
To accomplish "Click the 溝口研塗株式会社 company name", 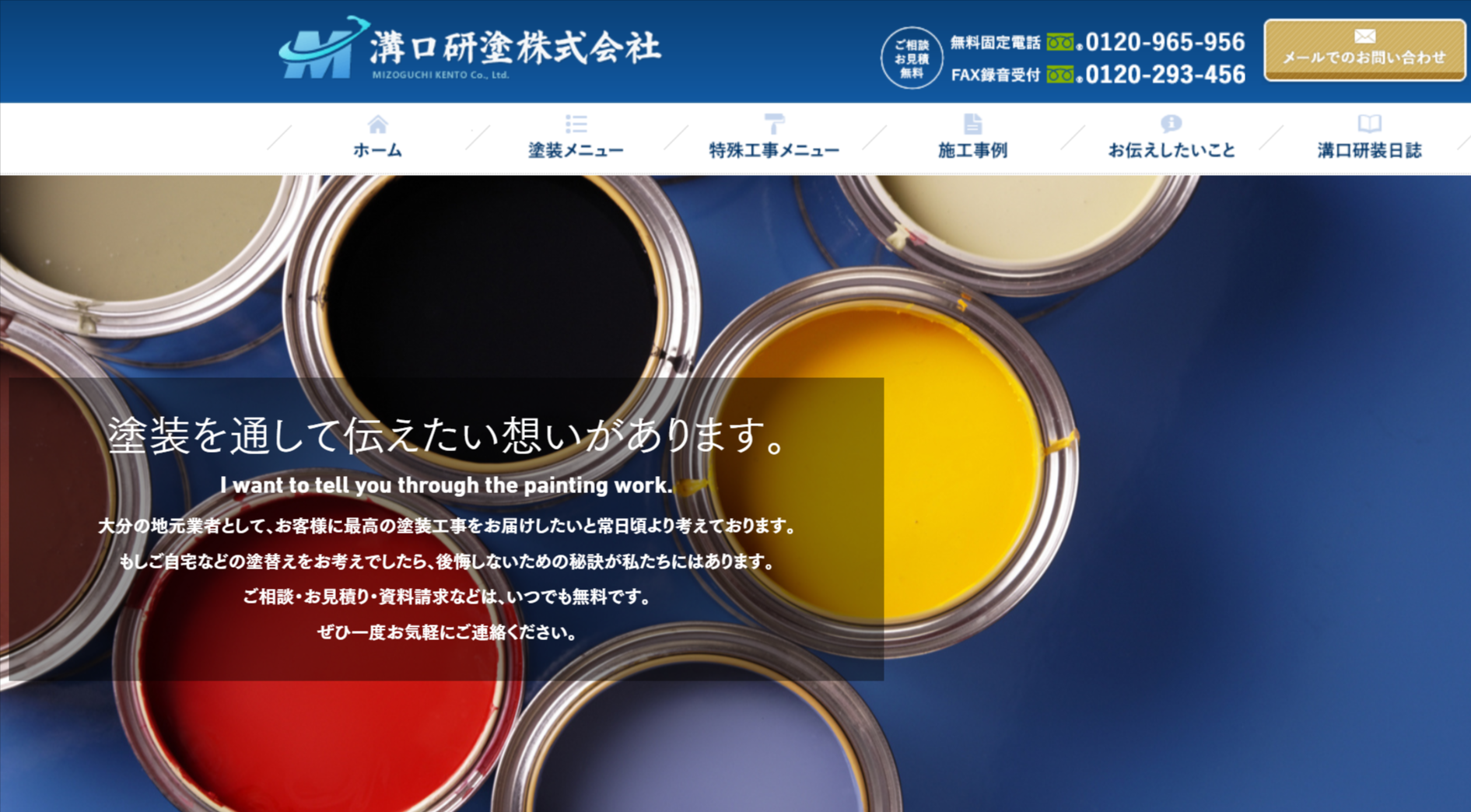I will (x=515, y=47).
